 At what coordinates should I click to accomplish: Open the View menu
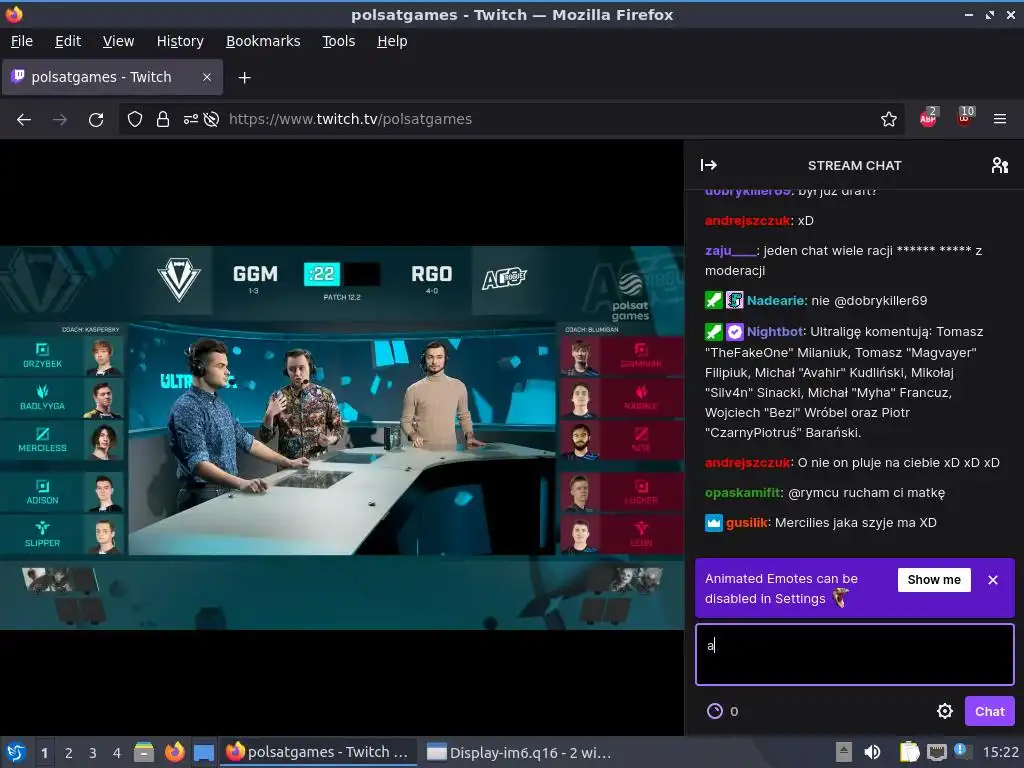click(x=118, y=41)
